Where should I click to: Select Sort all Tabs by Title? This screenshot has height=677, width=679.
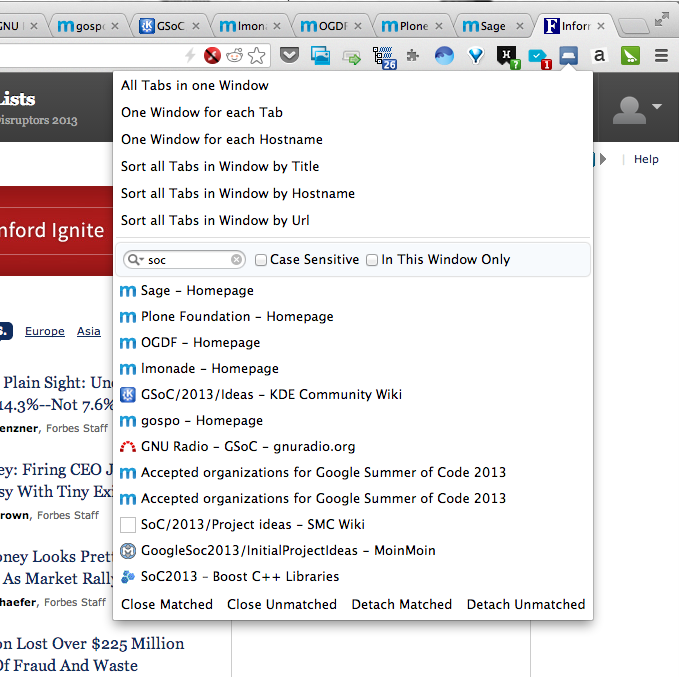(x=220, y=167)
